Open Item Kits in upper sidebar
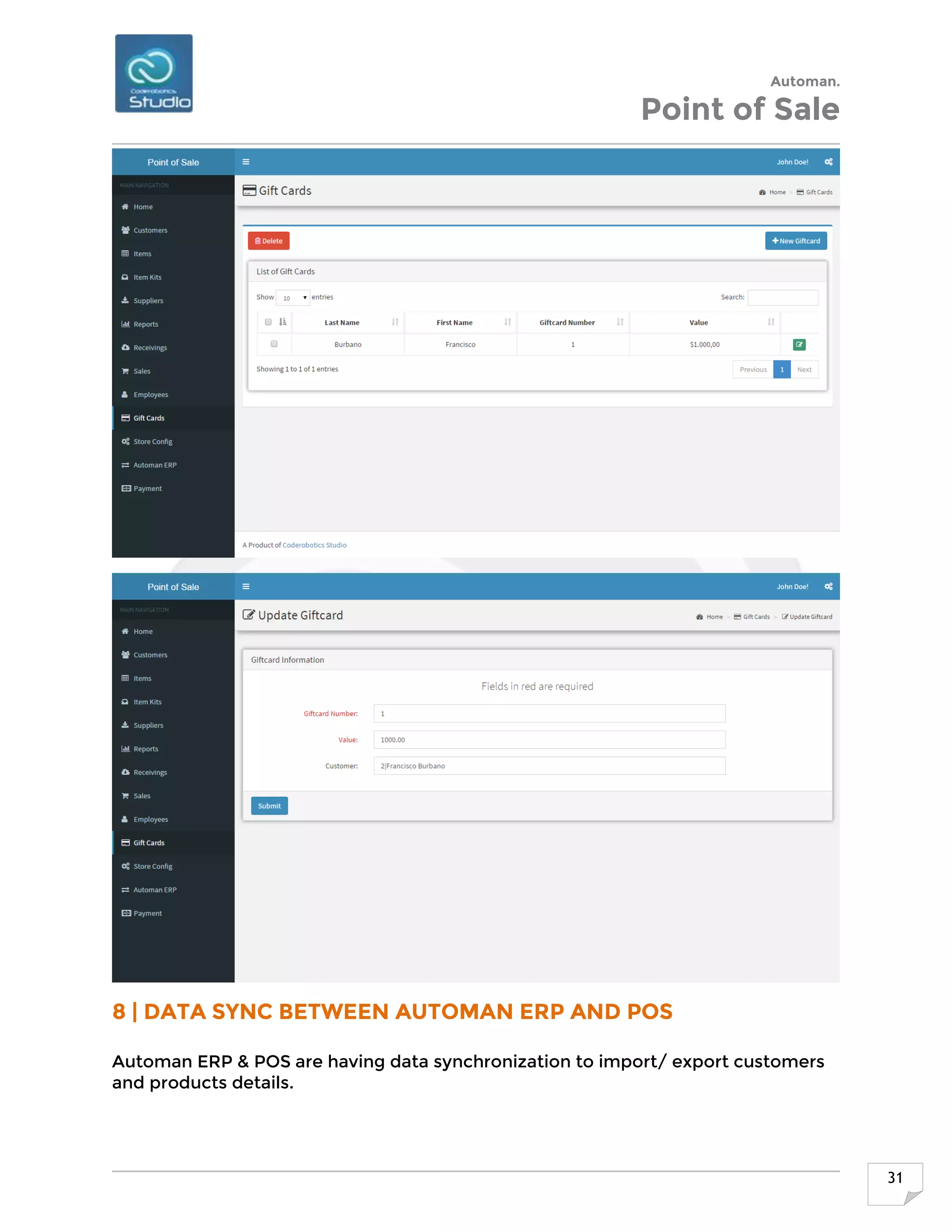952x1232 pixels. (173, 278)
